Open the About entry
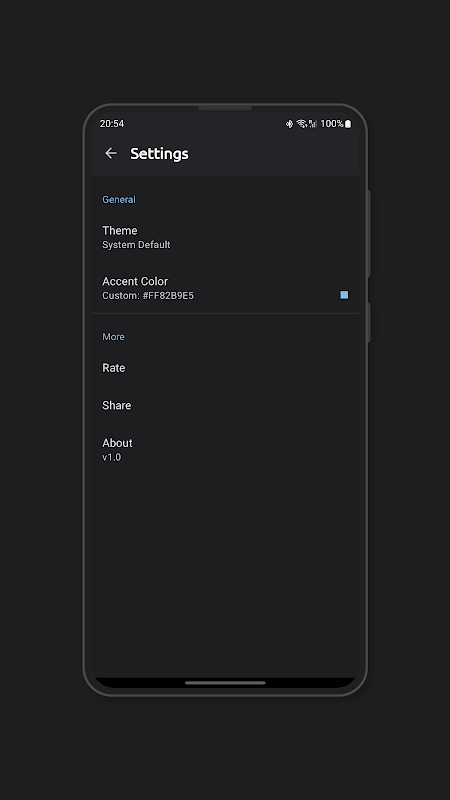The width and height of the screenshot is (450, 800). click(x=225, y=449)
